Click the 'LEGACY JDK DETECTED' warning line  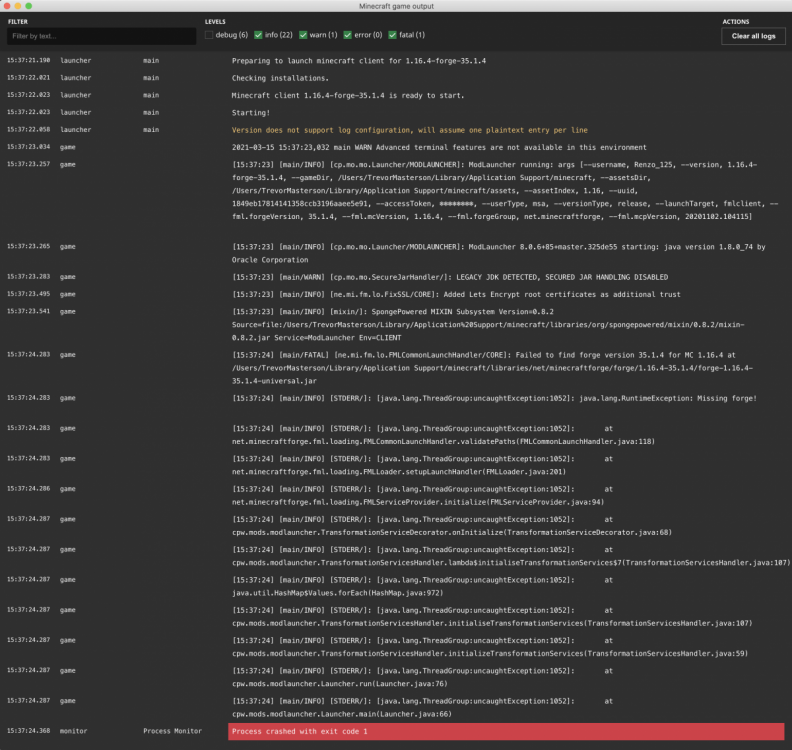point(450,277)
